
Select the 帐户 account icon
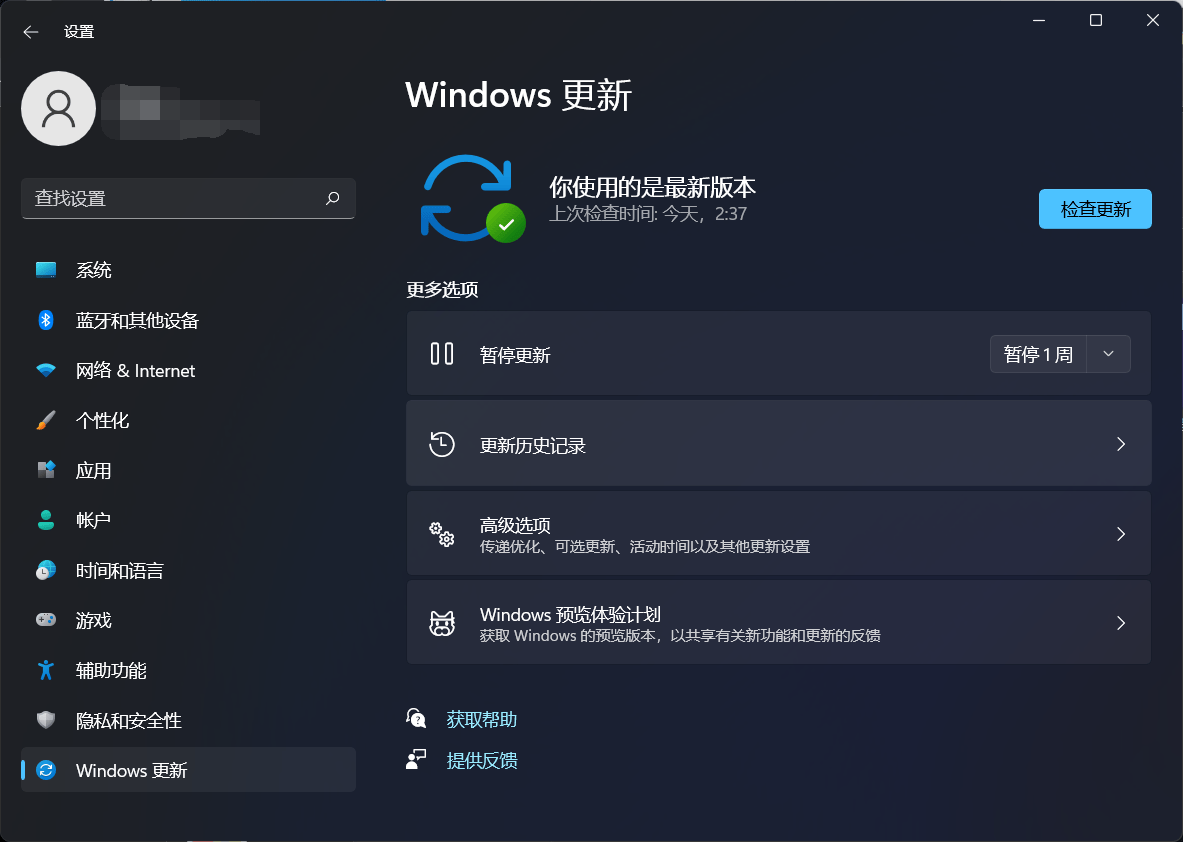coord(45,520)
